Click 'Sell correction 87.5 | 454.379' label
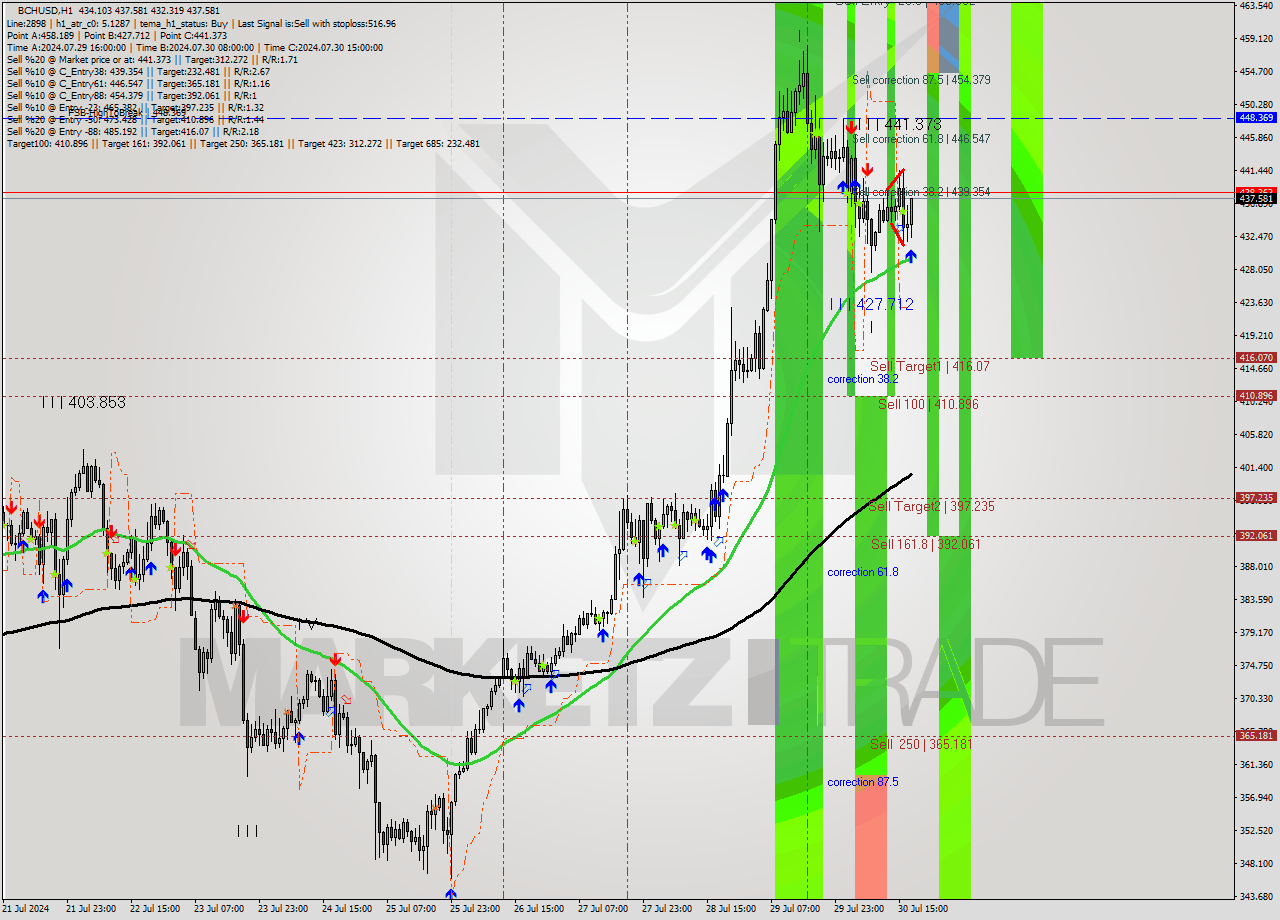This screenshot has height=920, width=1280. (921, 80)
